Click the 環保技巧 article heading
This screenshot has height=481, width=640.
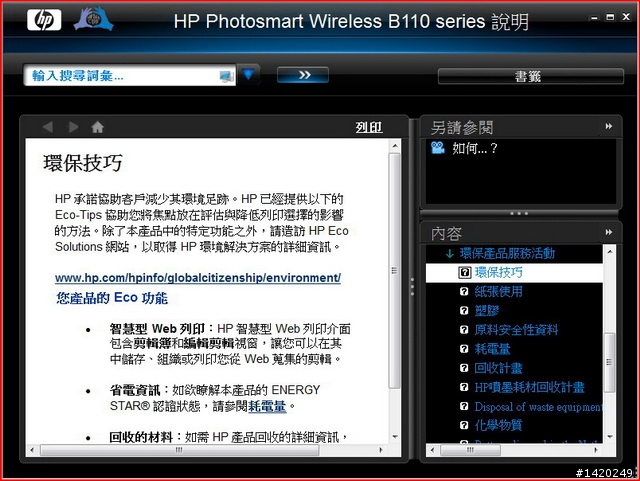[x=83, y=163]
